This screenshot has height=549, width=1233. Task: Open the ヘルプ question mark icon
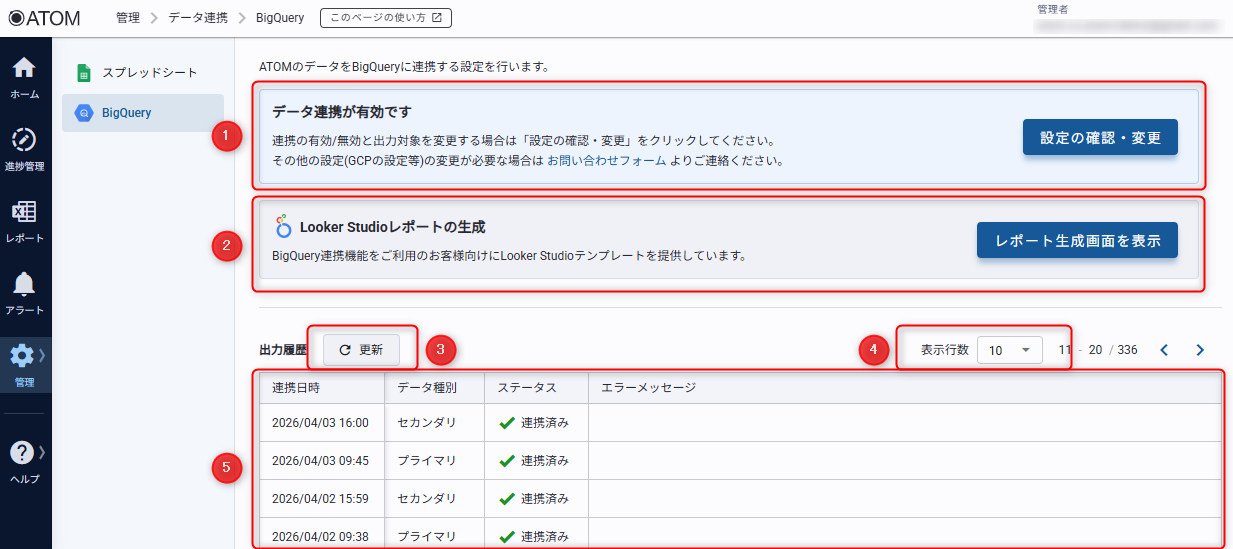[x=24, y=461]
